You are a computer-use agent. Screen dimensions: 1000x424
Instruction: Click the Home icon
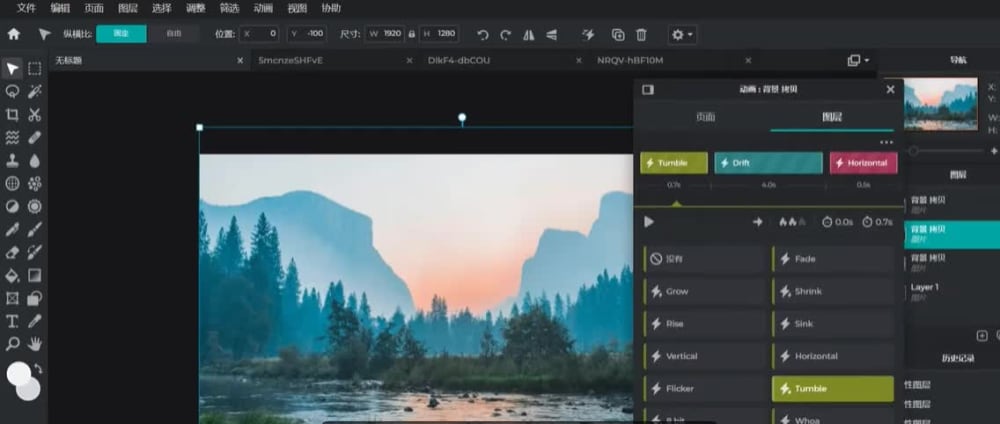pyautogui.click(x=13, y=34)
